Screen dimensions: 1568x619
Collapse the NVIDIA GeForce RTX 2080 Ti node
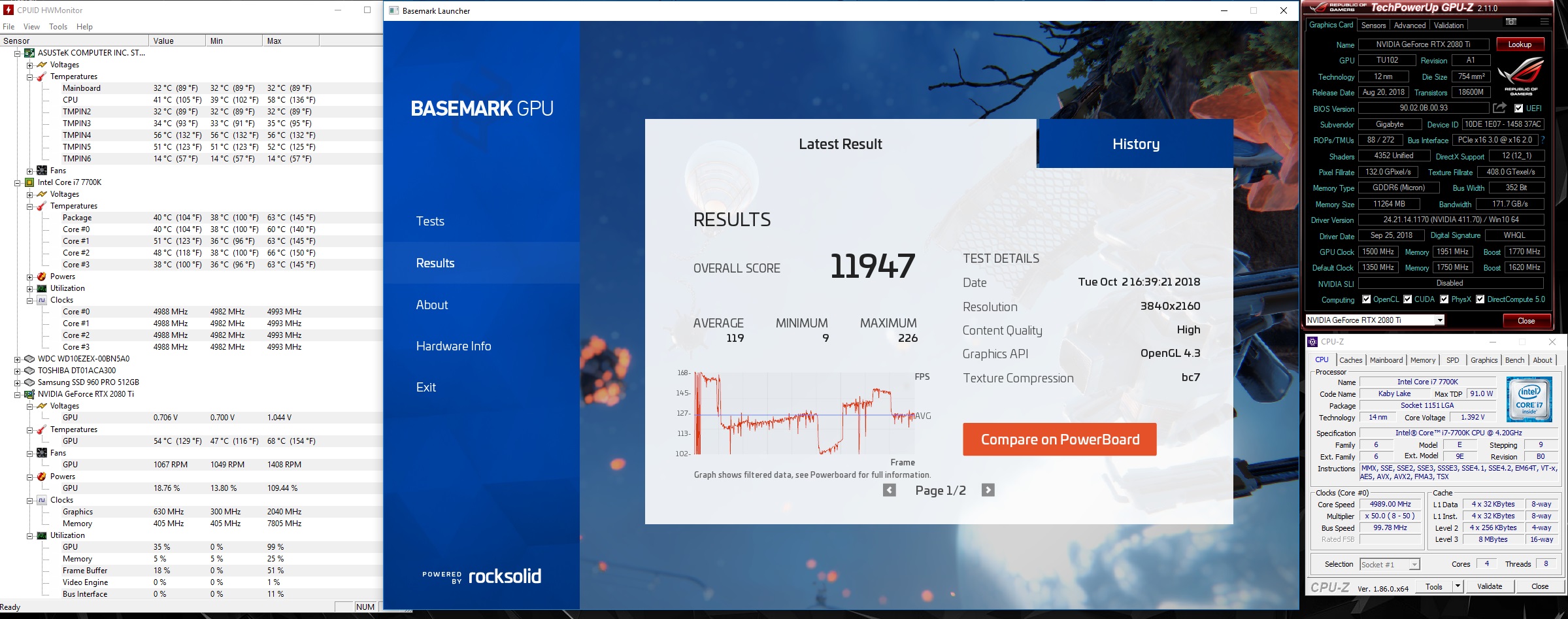click(18, 394)
